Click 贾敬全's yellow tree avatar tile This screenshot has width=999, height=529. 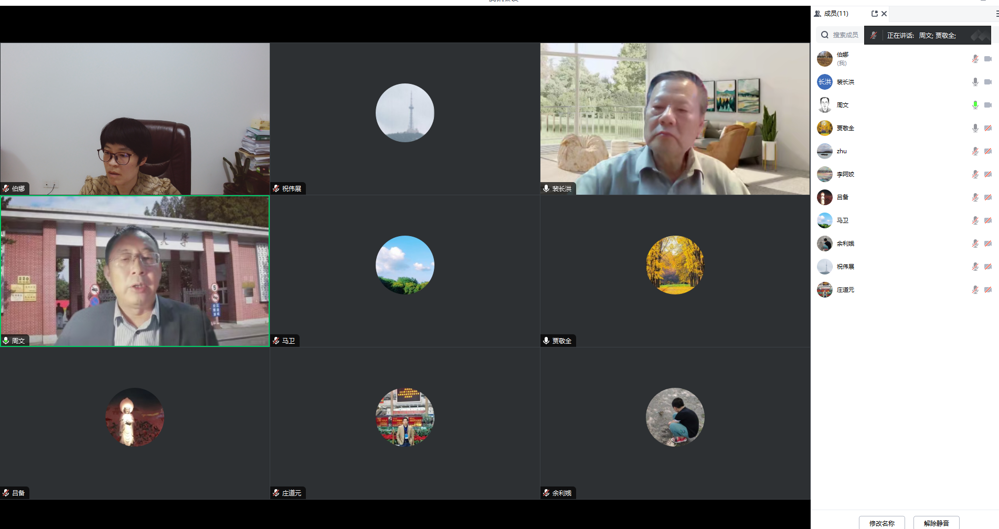pyautogui.click(x=675, y=265)
